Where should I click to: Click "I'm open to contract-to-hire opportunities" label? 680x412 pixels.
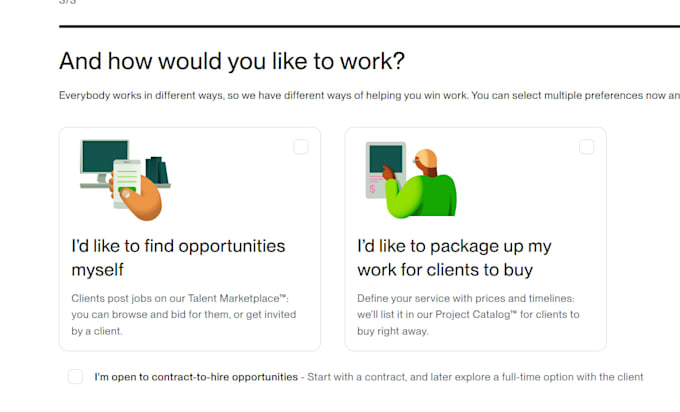click(x=196, y=377)
